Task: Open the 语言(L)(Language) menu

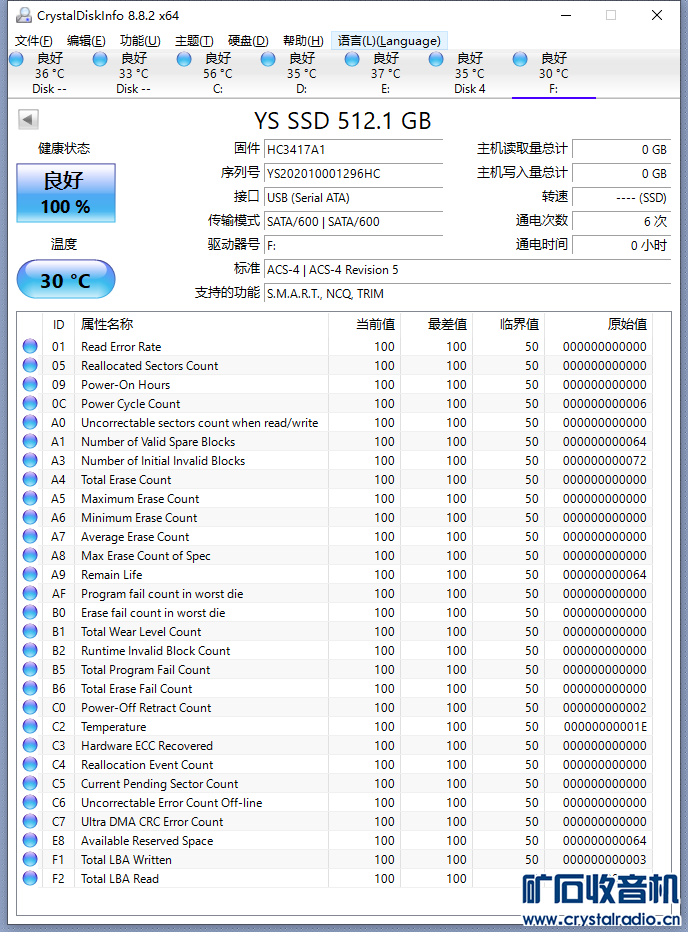Action: click(389, 40)
